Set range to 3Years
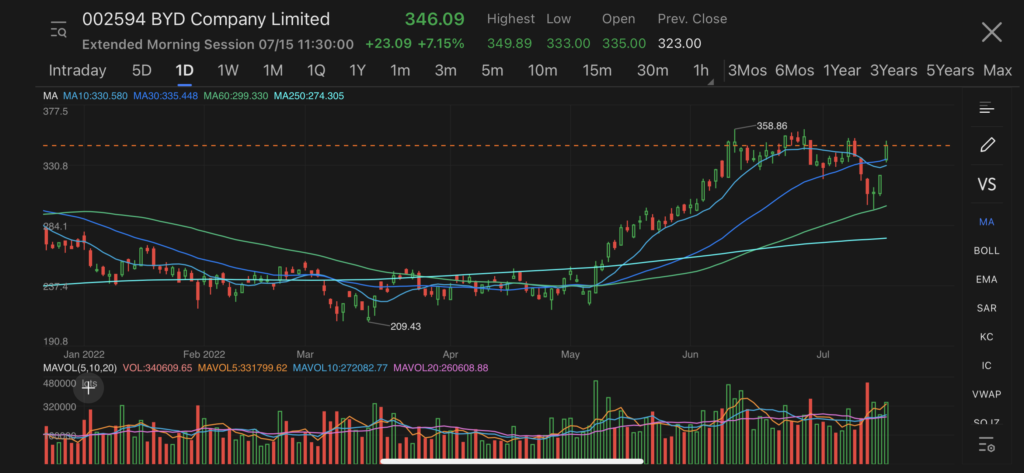This screenshot has height=473, width=1024. (x=893, y=71)
